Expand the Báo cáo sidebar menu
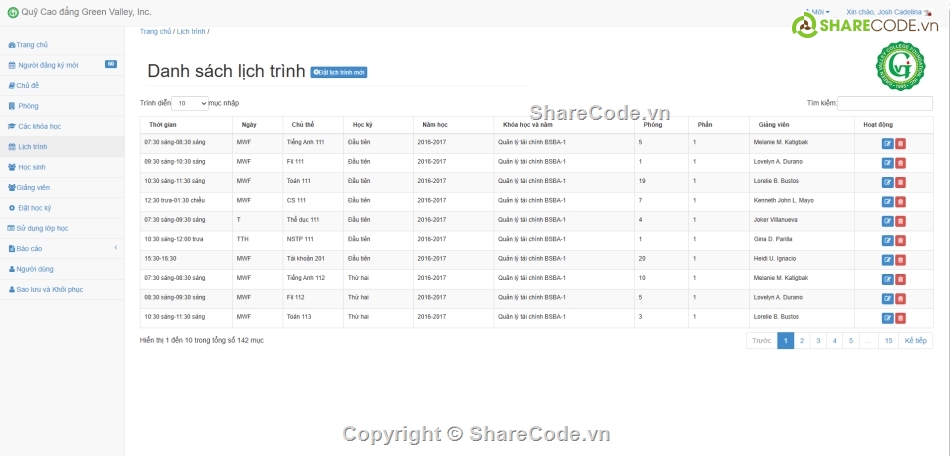 tap(62, 248)
